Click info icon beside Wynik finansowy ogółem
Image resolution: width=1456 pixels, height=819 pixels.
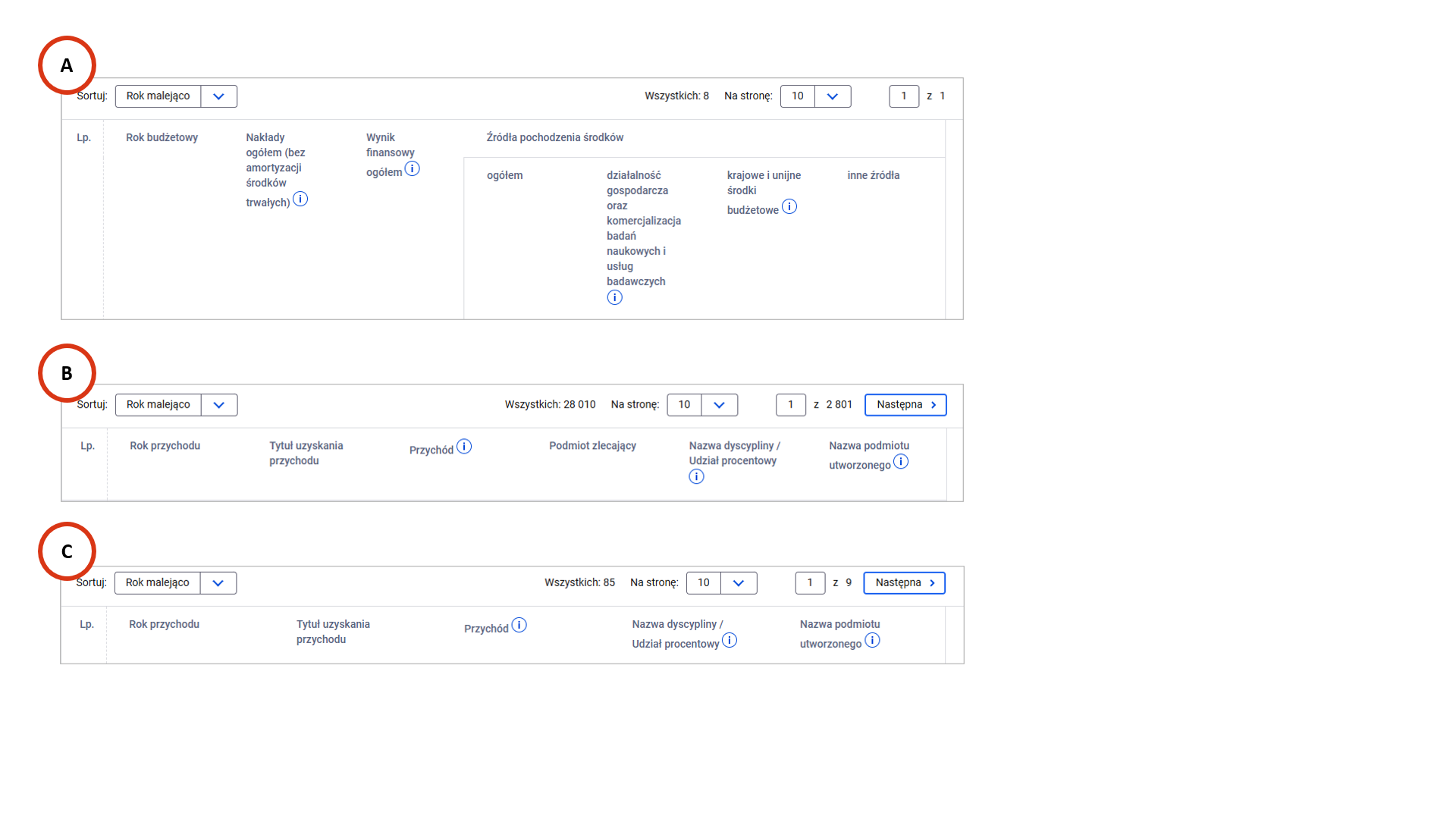[x=412, y=169]
